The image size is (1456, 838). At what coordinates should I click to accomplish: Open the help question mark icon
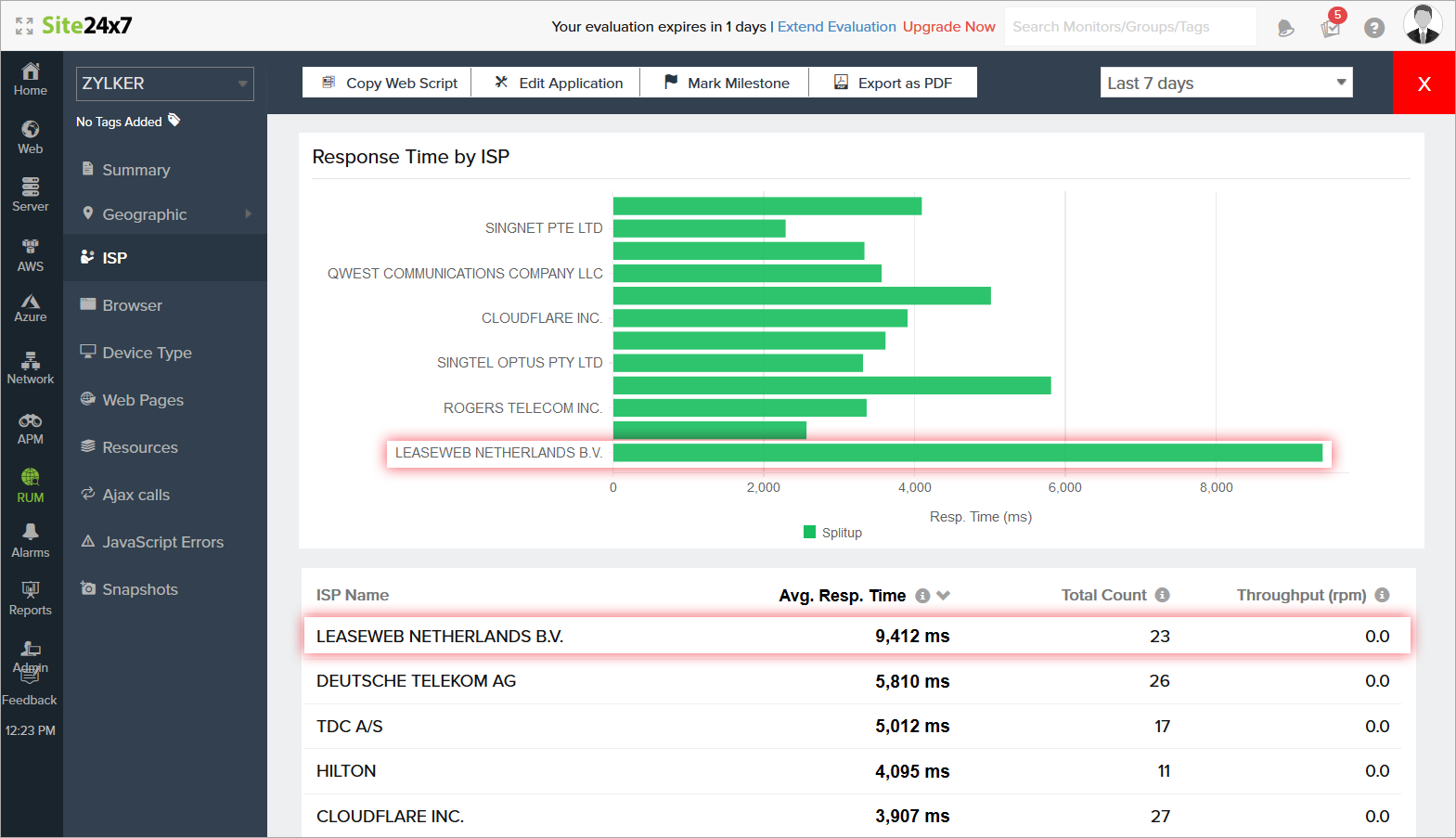pos(1374,28)
